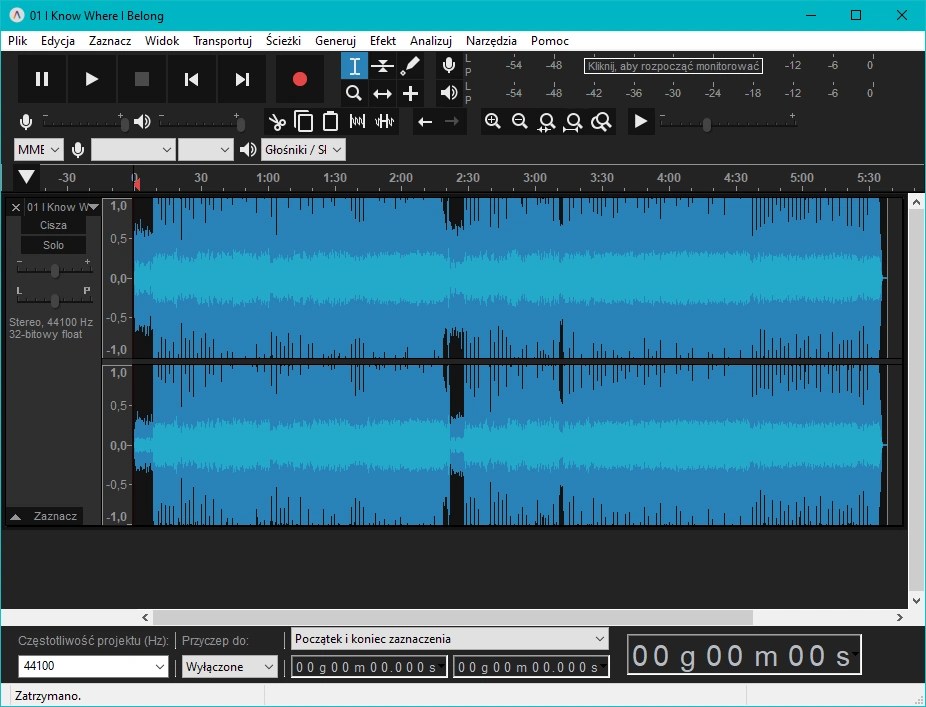Open the recording device dropdown
Image resolution: width=926 pixels, height=707 pixels.
pyautogui.click(x=133, y=150)
